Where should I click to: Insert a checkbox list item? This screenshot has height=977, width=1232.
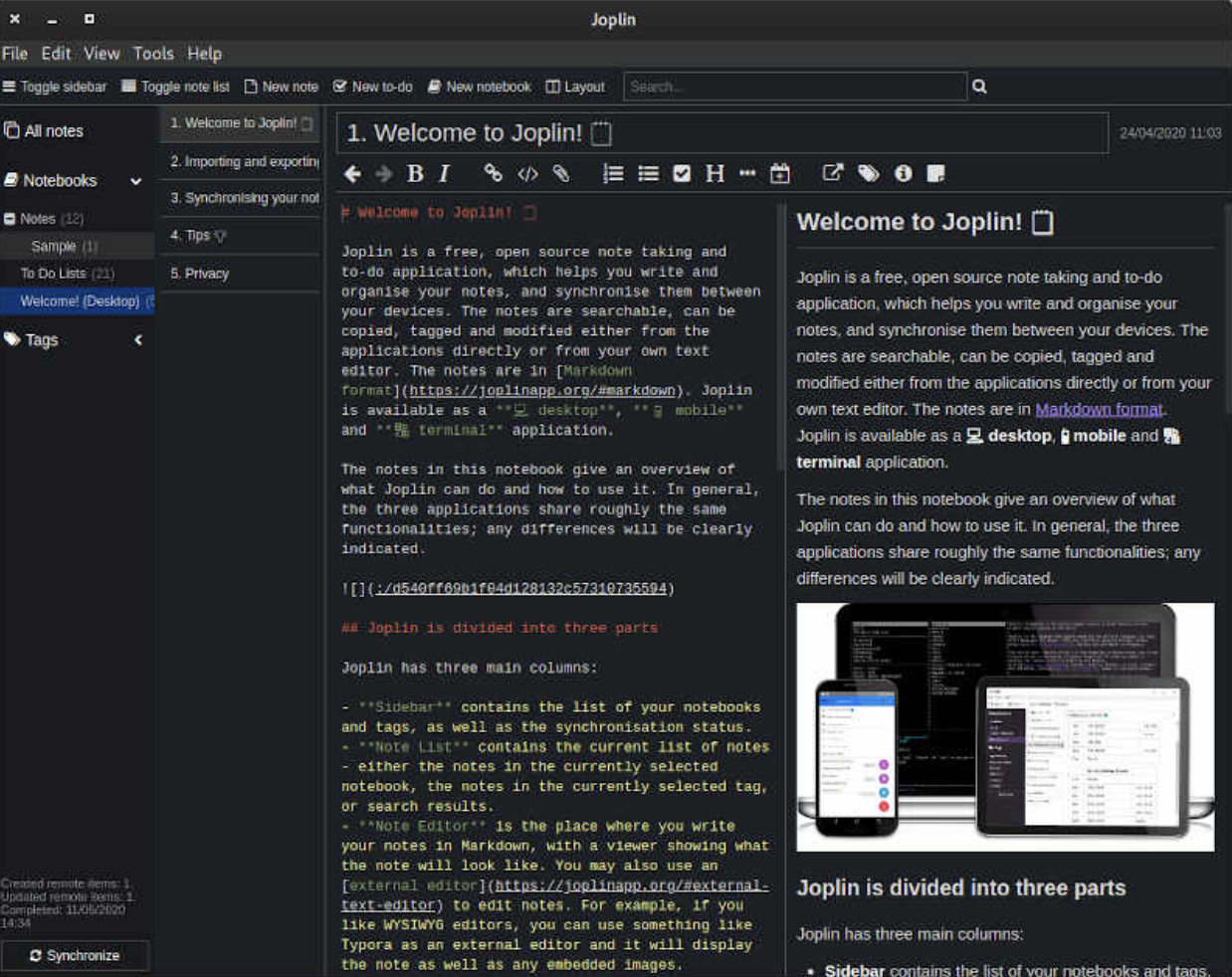coord(682,173)
